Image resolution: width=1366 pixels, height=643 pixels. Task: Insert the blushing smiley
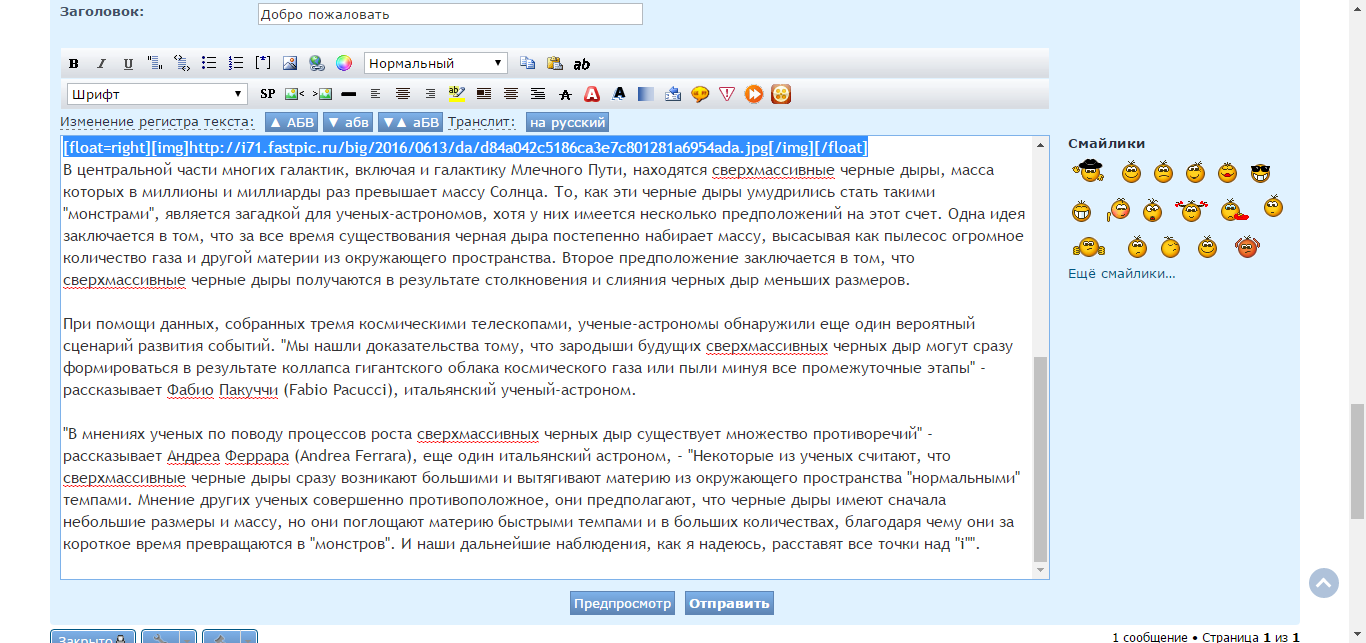[1118, 208]
